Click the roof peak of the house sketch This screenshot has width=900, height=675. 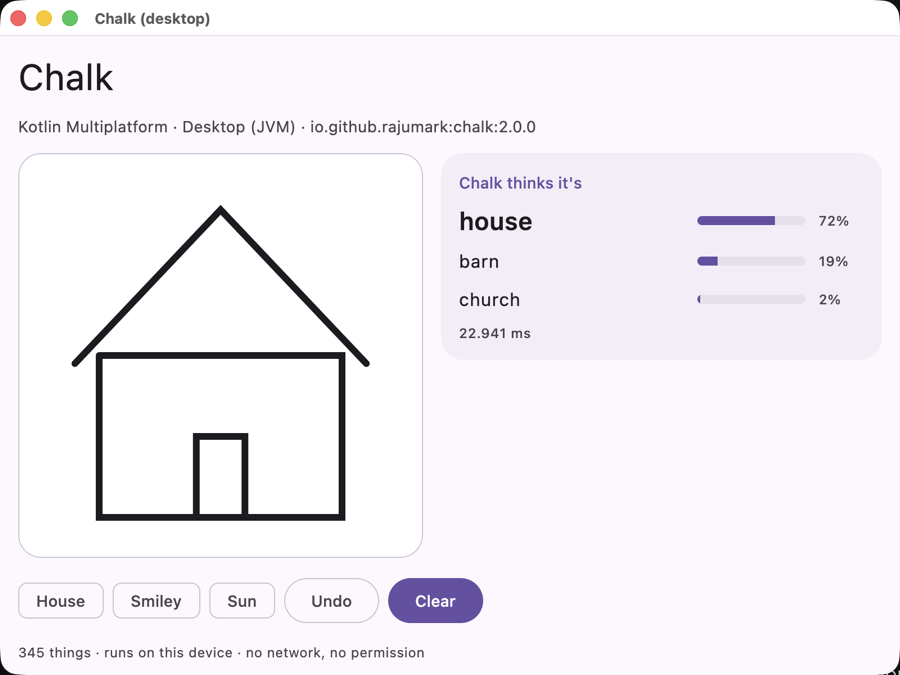(x=221, y=210)
